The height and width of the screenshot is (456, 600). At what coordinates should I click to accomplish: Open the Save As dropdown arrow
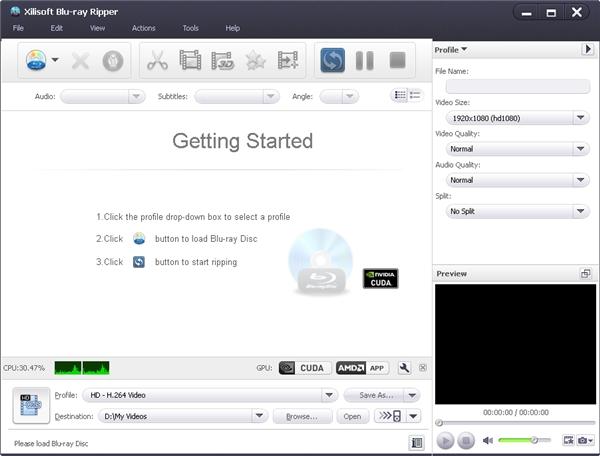412,395
